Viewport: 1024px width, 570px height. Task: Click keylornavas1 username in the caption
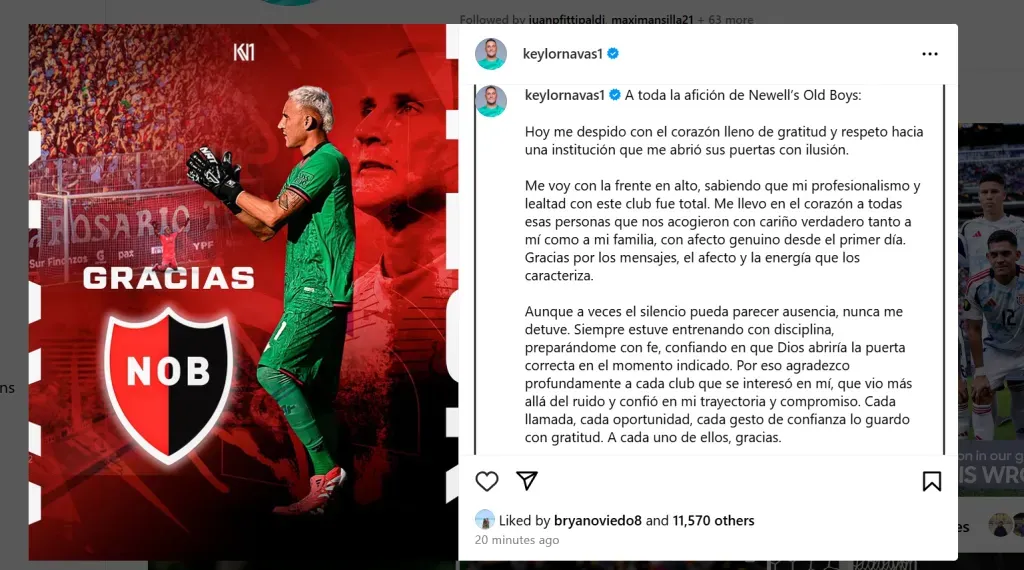point(565,95)
